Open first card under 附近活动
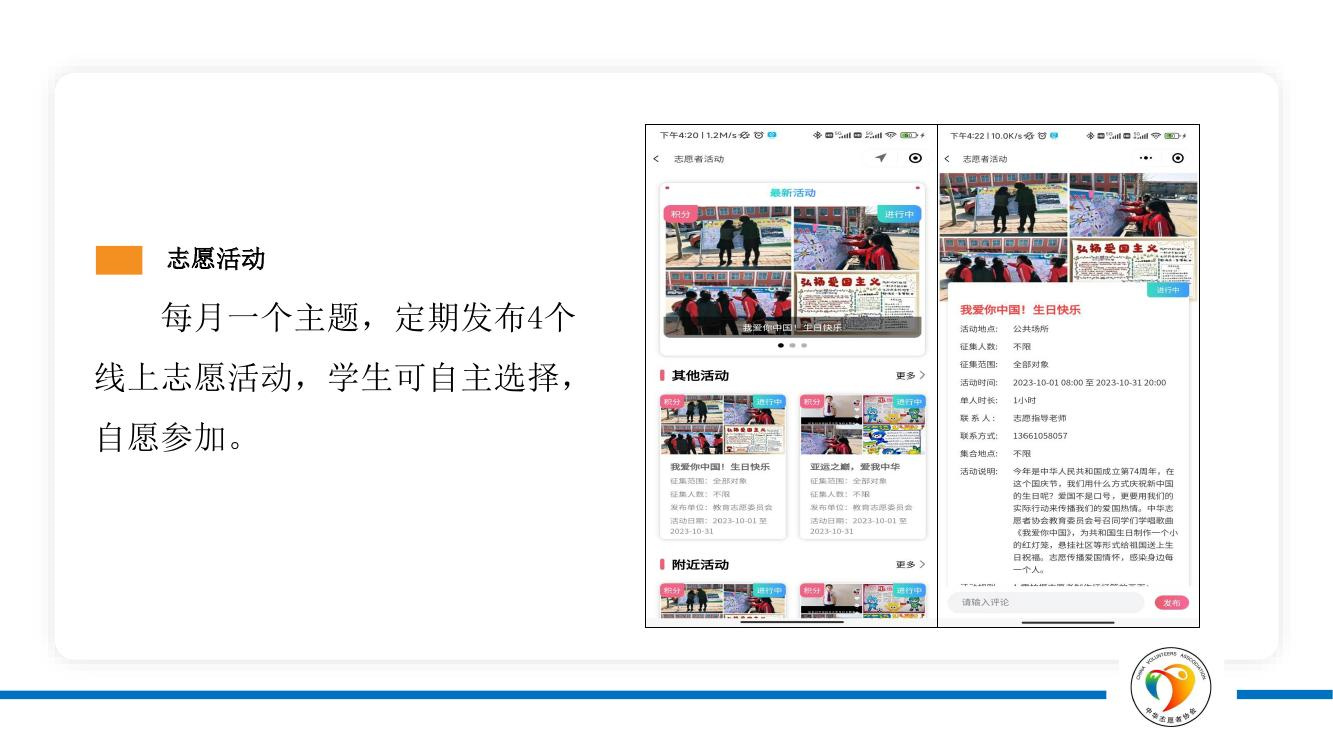1333x750 pixels. pos(723,601)
